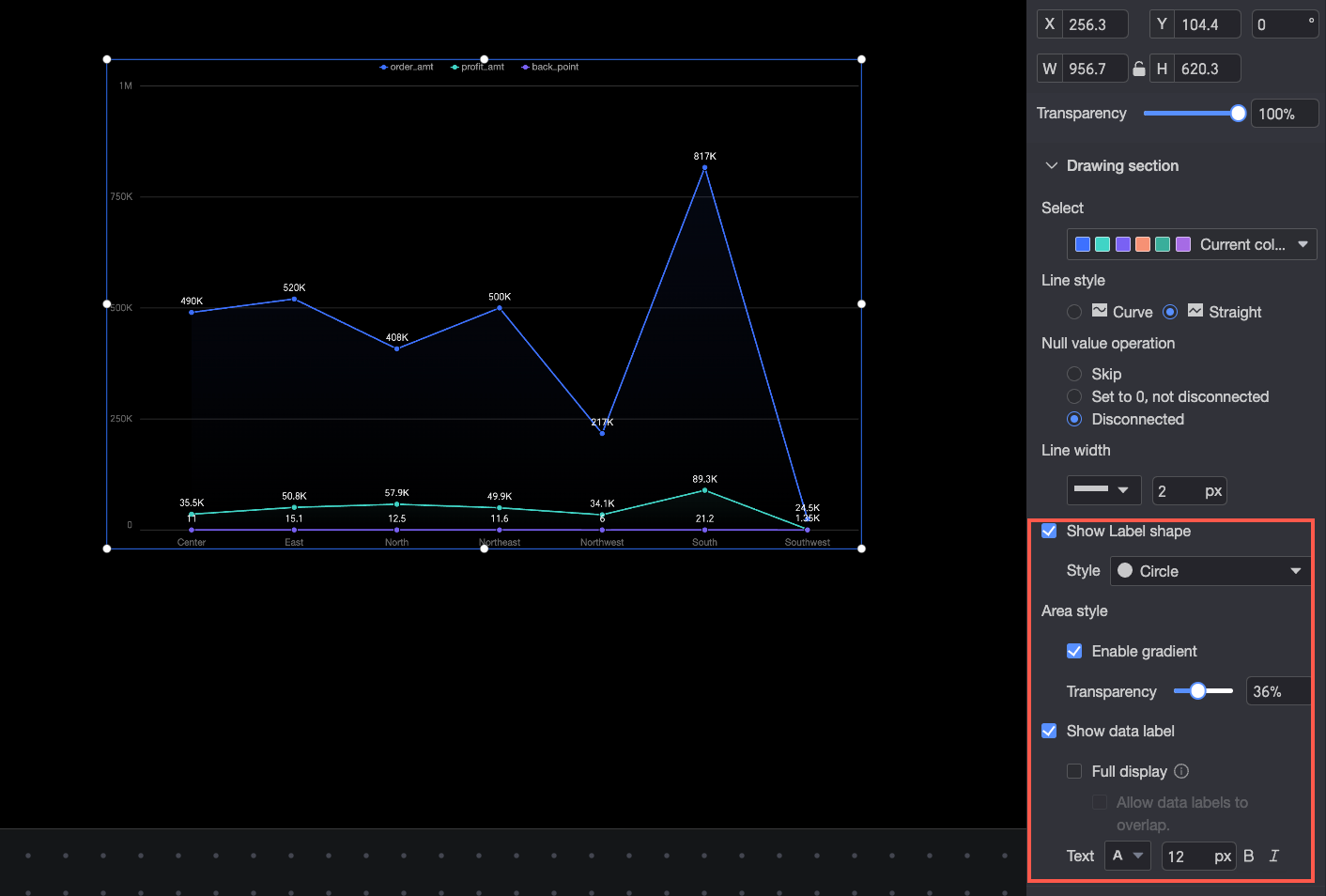Click the Curve line style icon
Image resolution: width=1326 pixels, height=896 pixels.
[x=1100, y=311]
